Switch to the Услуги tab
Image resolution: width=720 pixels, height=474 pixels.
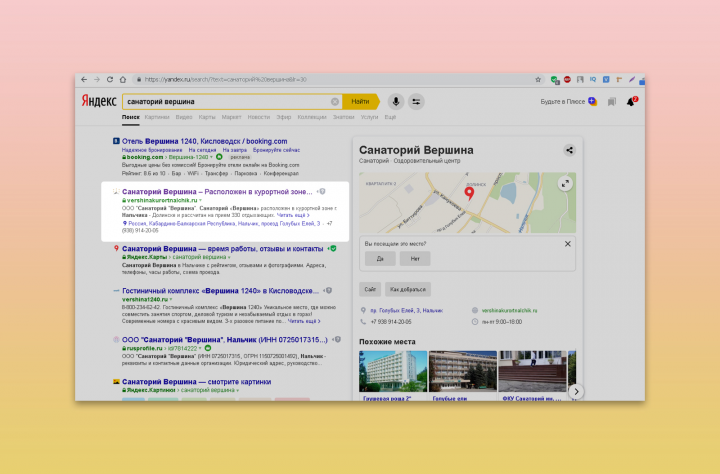point(369,117)
